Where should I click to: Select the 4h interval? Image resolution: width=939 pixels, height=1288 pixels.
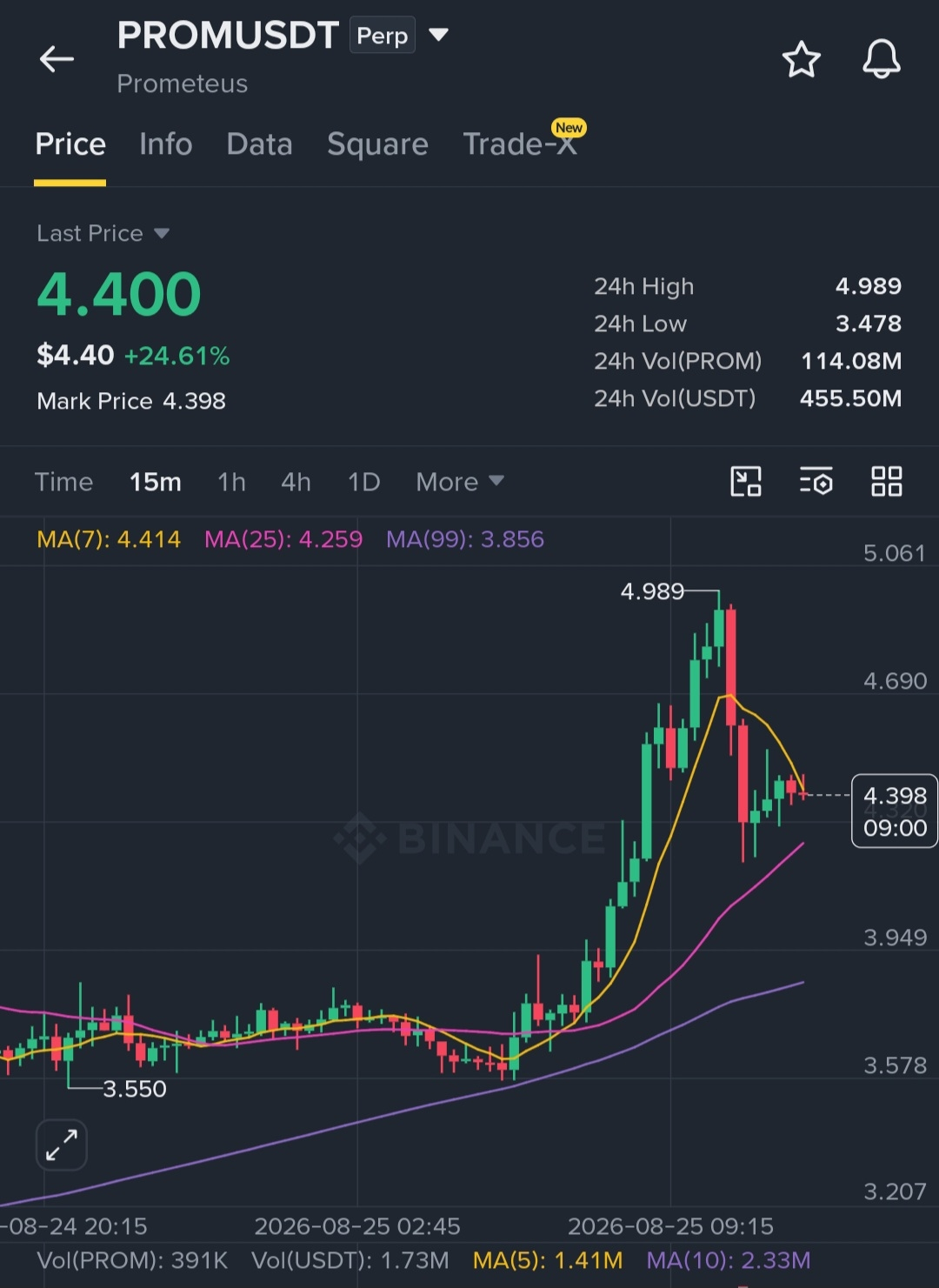[x=296, y=482]
